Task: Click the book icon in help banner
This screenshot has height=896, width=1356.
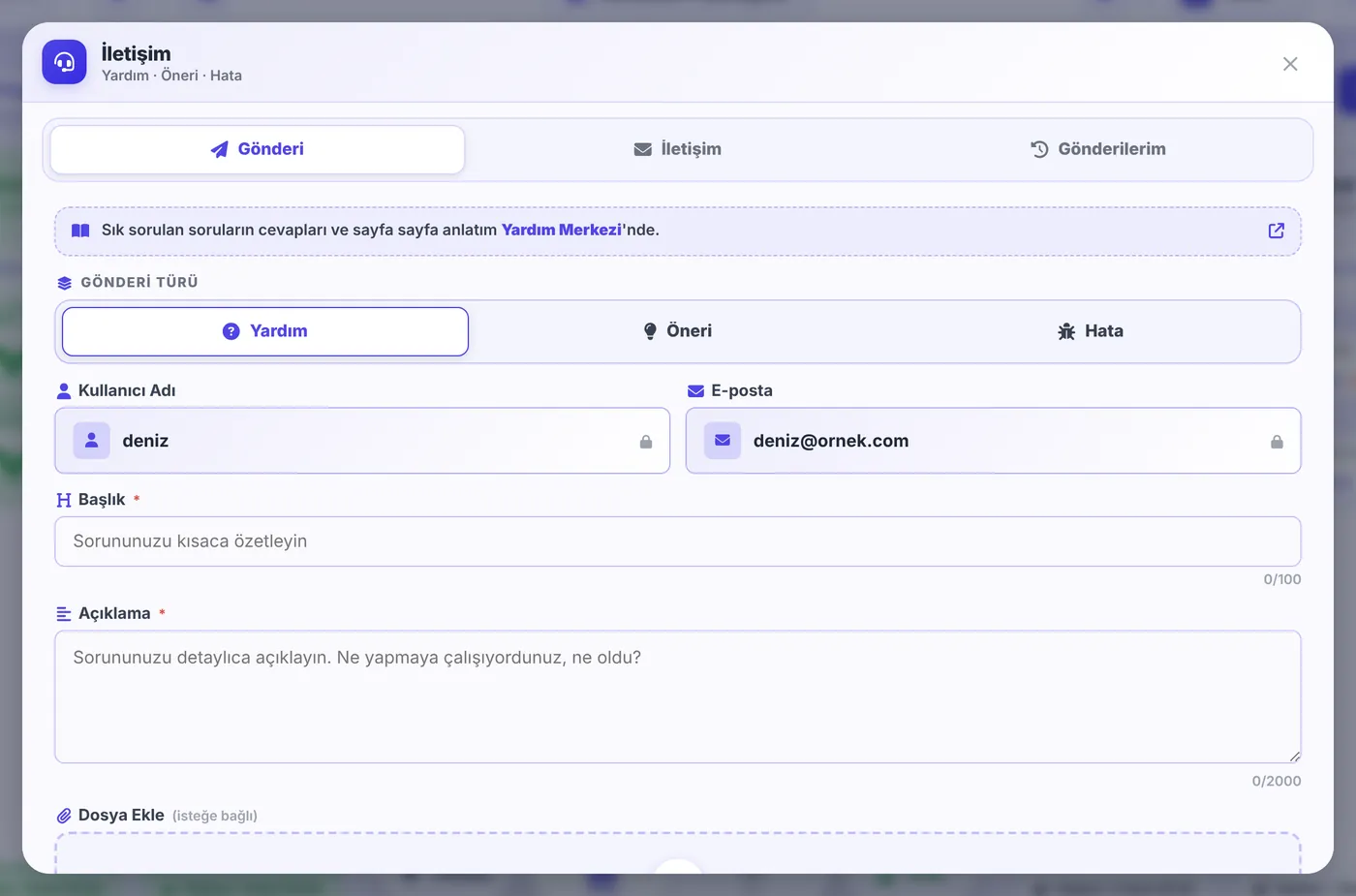Action: (80, 231)
